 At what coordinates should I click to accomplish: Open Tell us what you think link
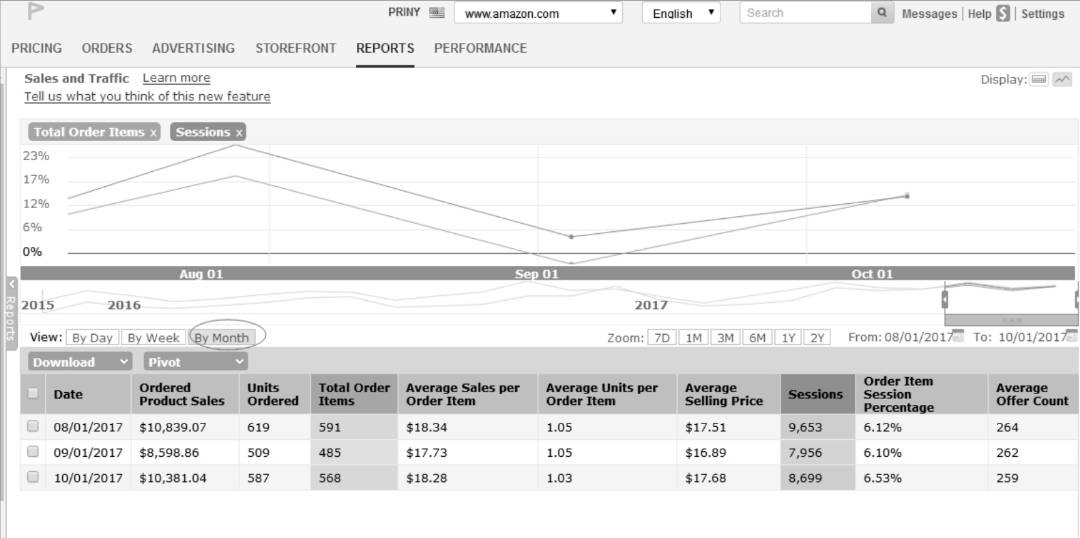click(147, 96)
